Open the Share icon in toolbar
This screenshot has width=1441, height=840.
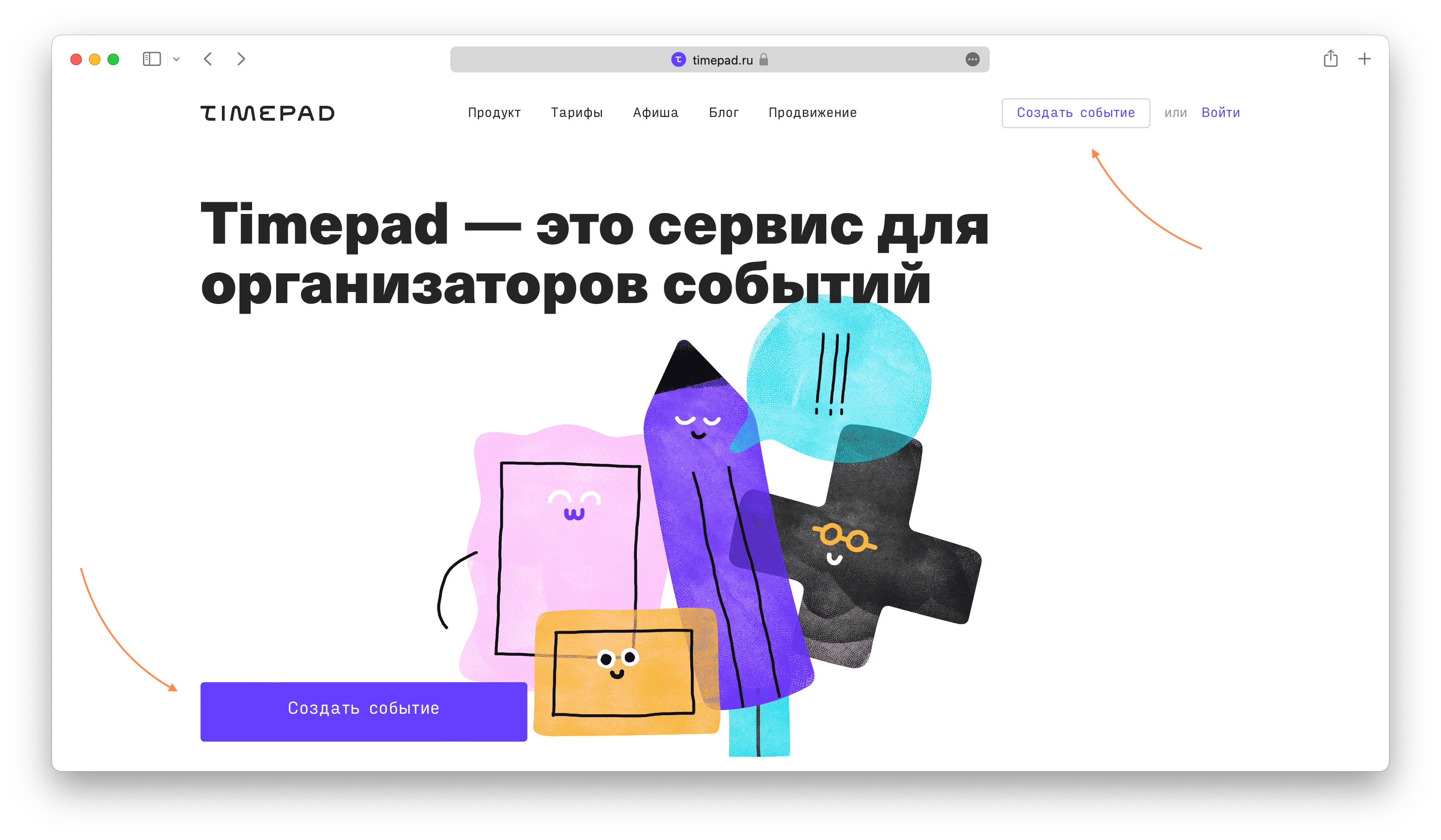coord(1330,58)
